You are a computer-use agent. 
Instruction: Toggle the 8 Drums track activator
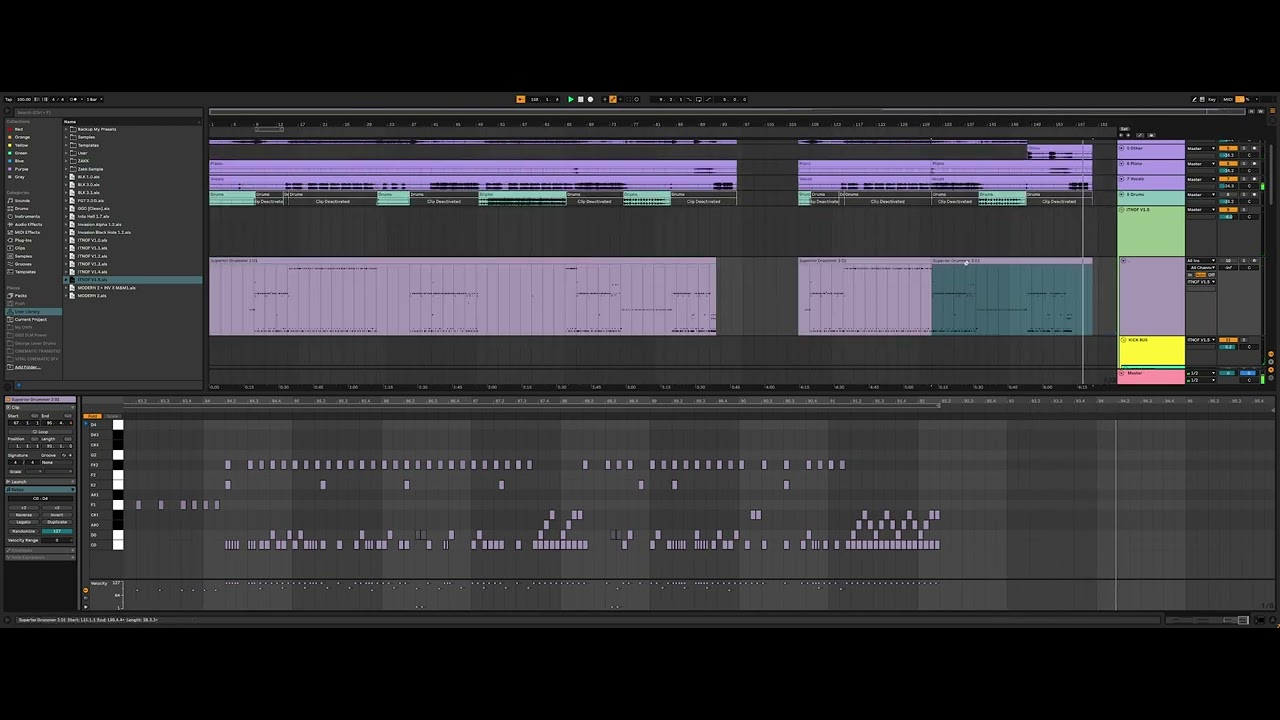coord(1228,194)
